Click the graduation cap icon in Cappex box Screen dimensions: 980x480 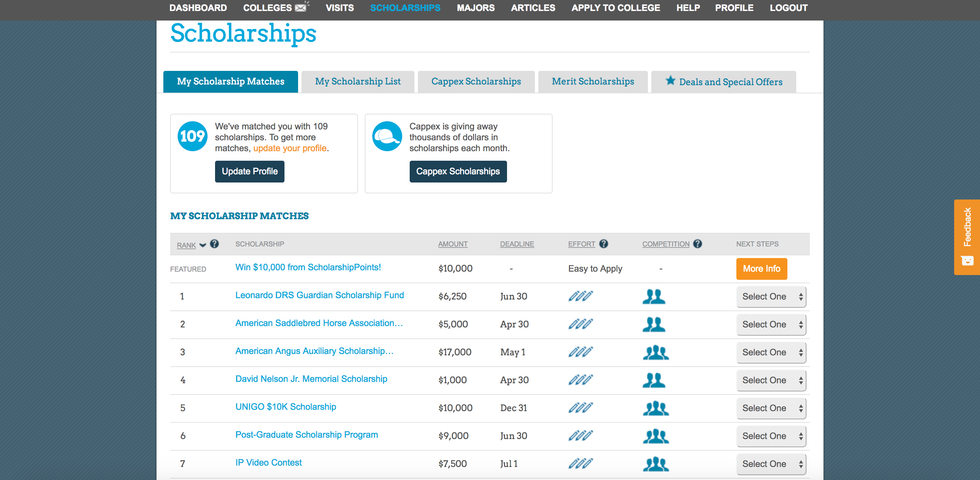coord(387,137)
